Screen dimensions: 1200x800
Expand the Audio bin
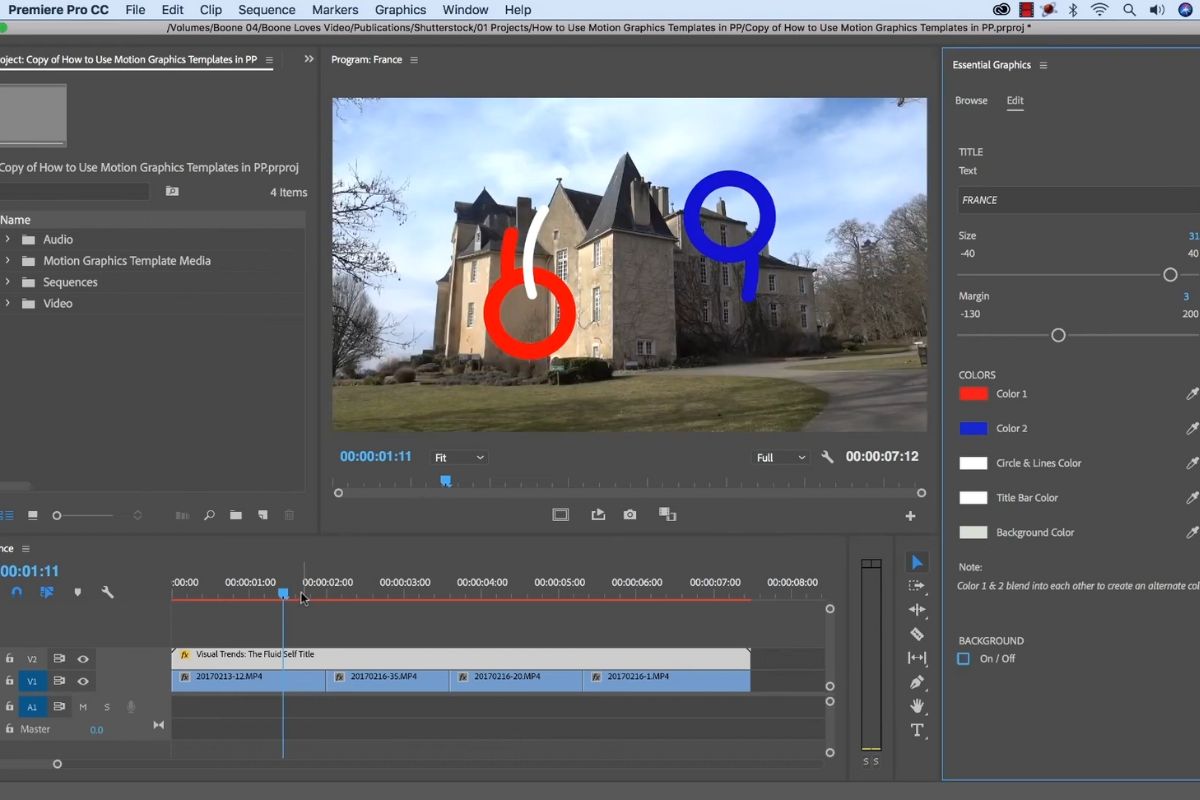[8, 240]
